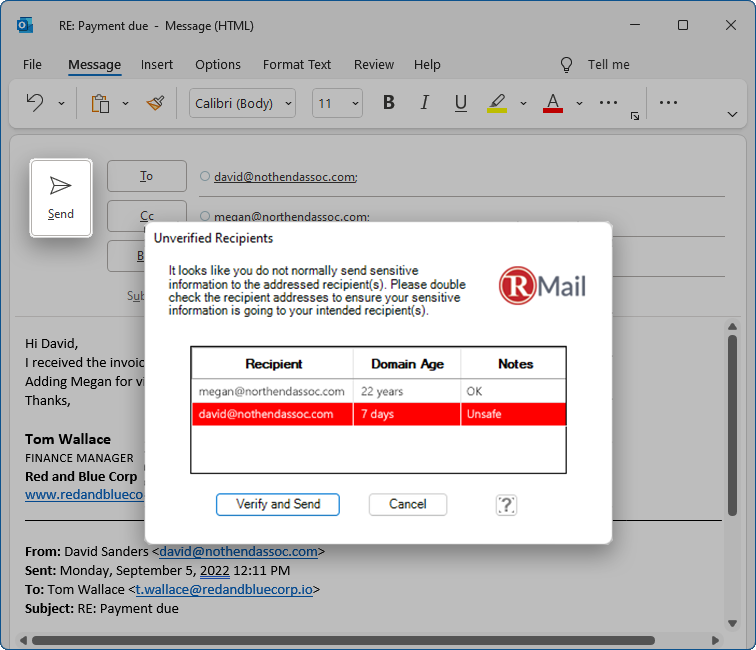This screenshot has width=756, height=650.
Task: Collapse the ribbon with the chevron
Action: (732, 116)
